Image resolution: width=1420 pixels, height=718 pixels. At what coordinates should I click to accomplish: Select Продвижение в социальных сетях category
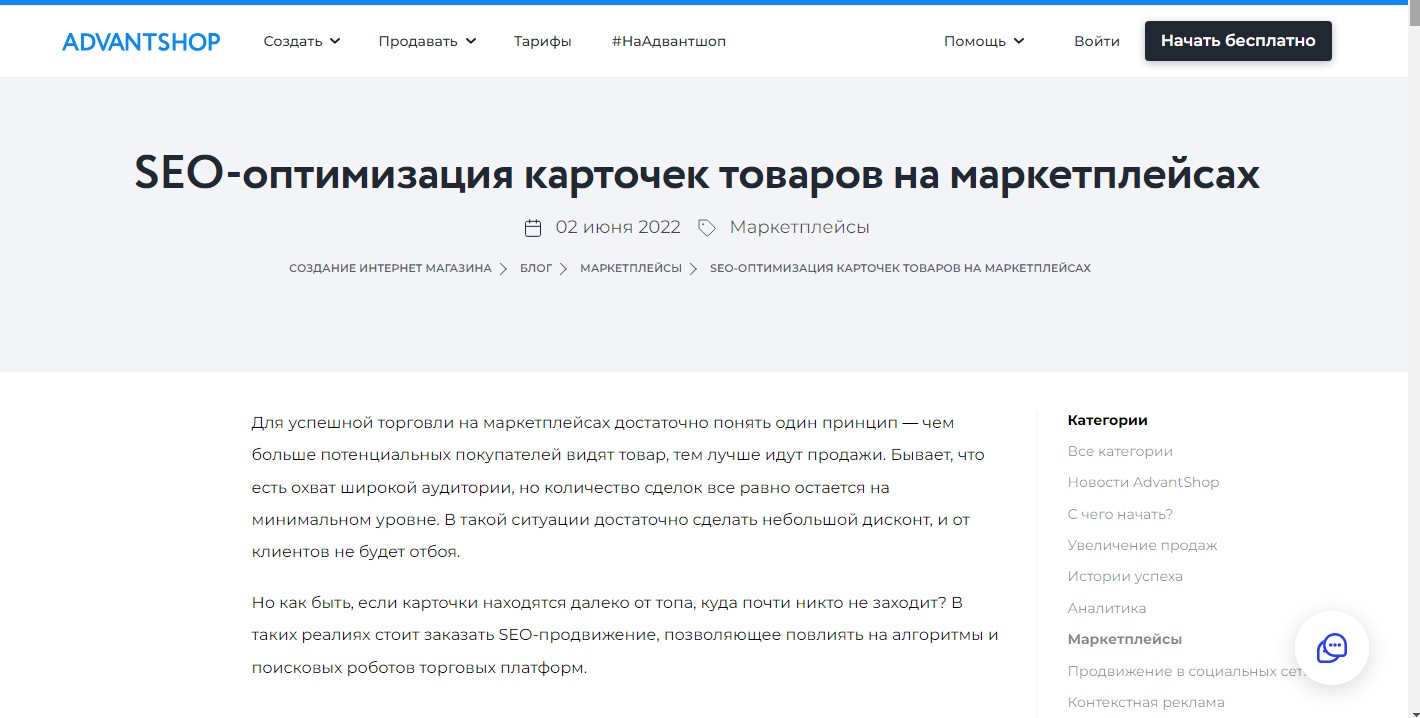pyautogui.click(x=1187, y=671)
